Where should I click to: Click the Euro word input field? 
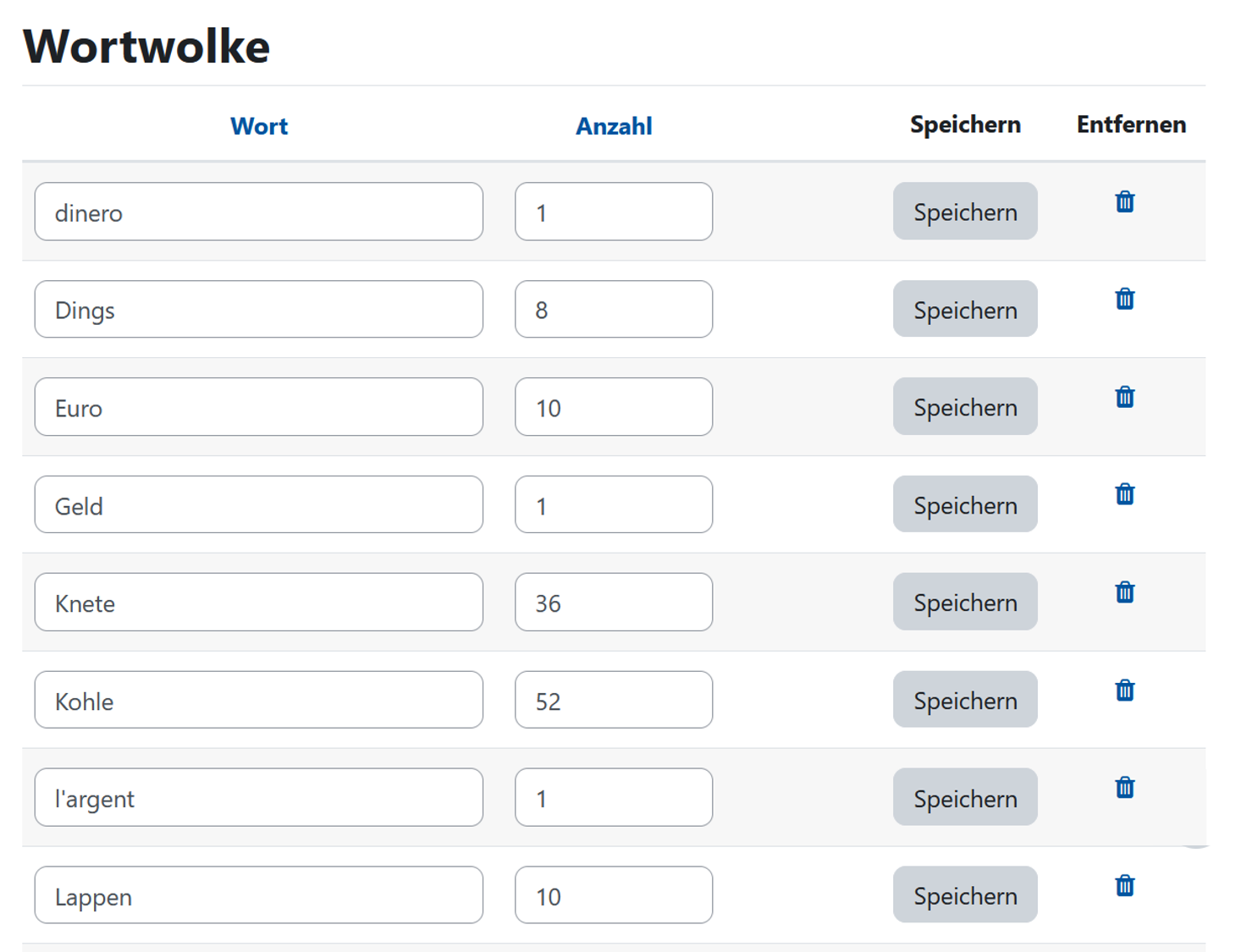click(258, 408)
